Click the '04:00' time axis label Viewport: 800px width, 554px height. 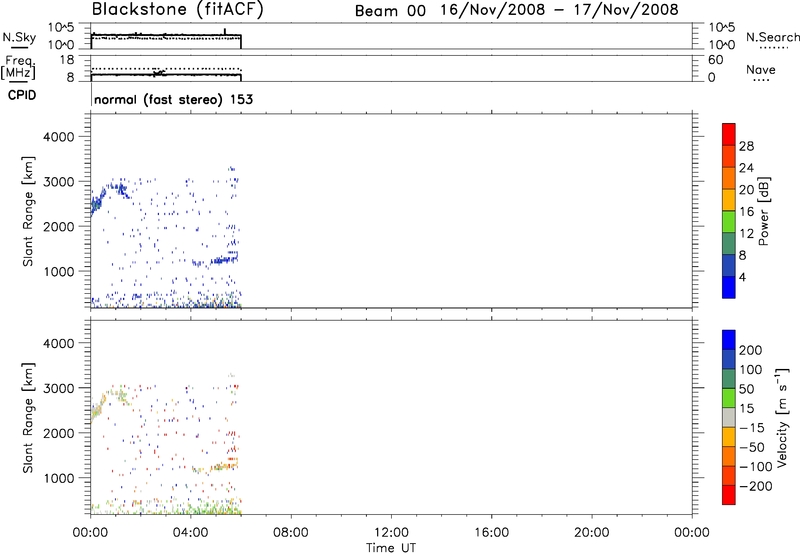tap(191, 533)
